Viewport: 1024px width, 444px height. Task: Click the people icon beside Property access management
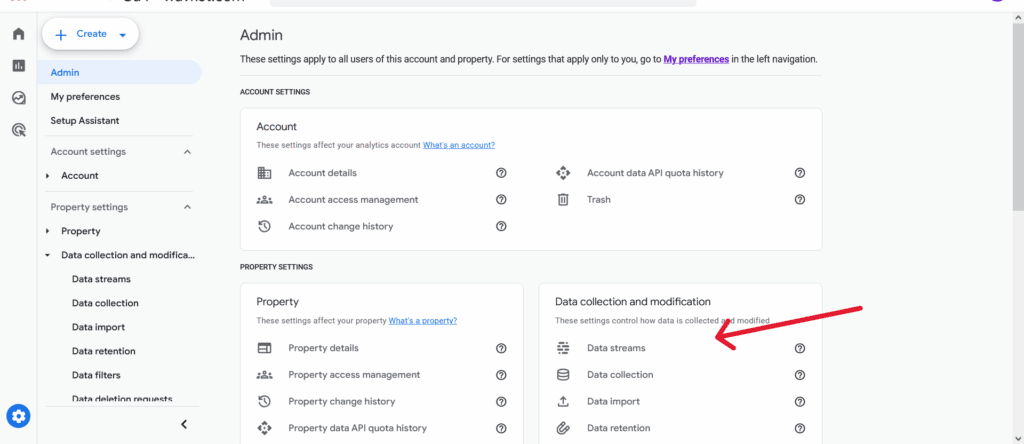coord(264,375)
